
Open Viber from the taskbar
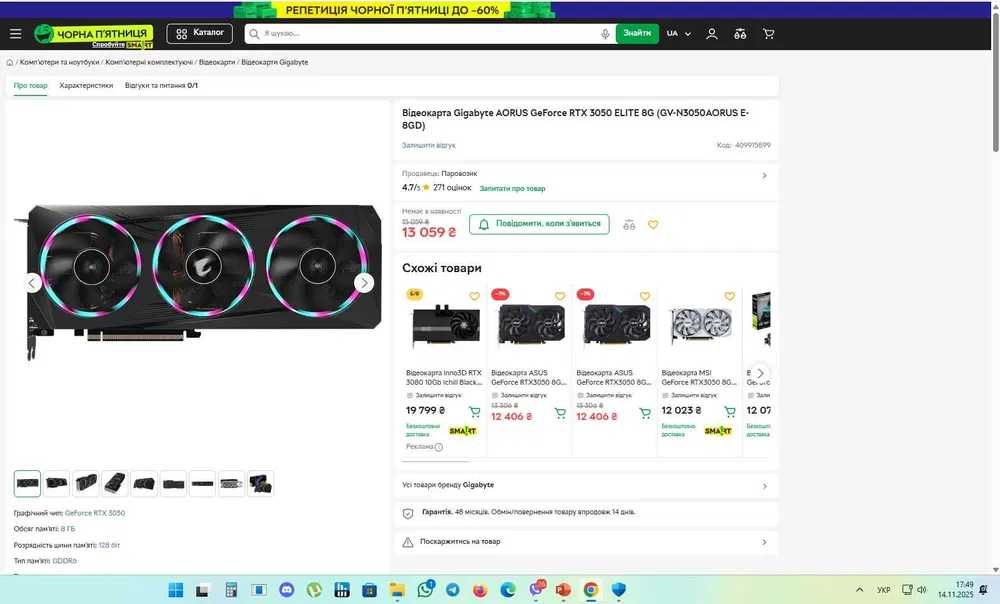[536, 589]
